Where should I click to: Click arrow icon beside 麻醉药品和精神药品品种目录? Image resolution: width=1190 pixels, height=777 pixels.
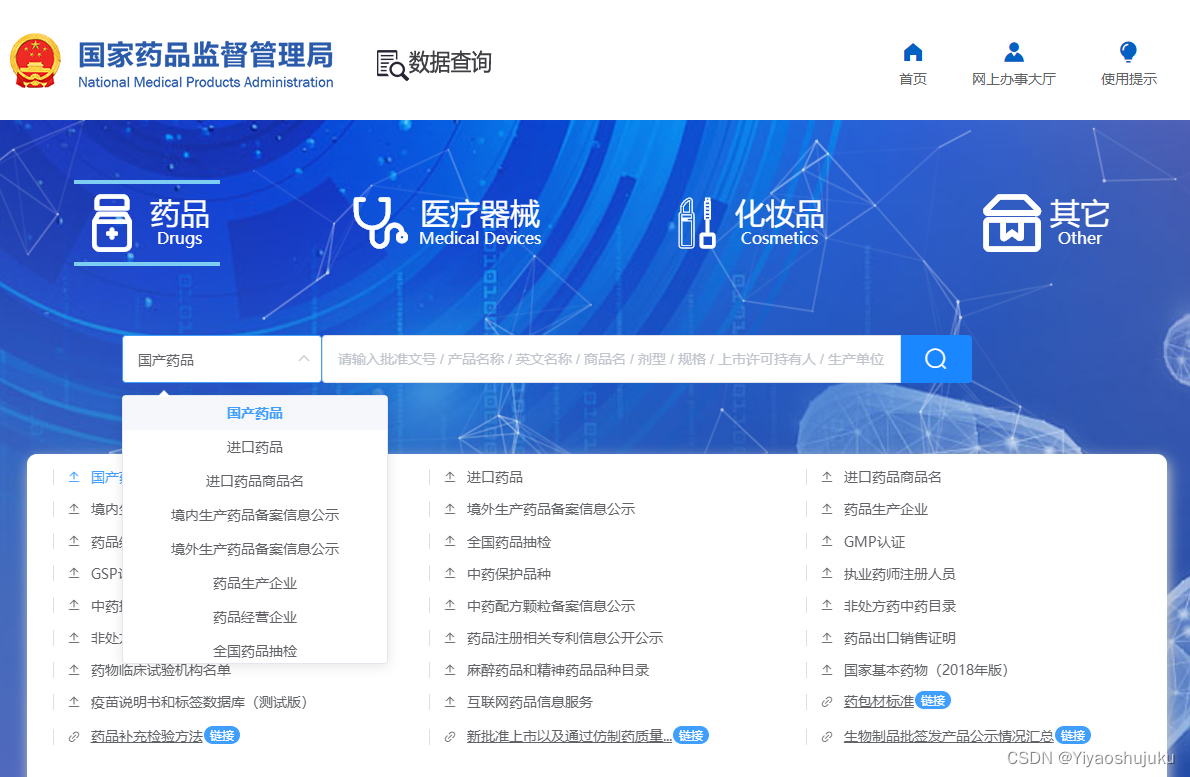pos(450,670)
